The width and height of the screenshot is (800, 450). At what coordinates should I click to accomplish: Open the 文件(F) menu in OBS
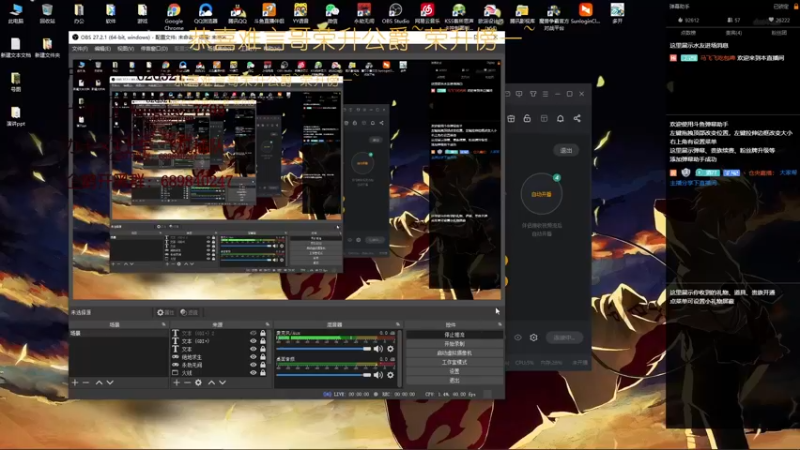coord(80,48)
